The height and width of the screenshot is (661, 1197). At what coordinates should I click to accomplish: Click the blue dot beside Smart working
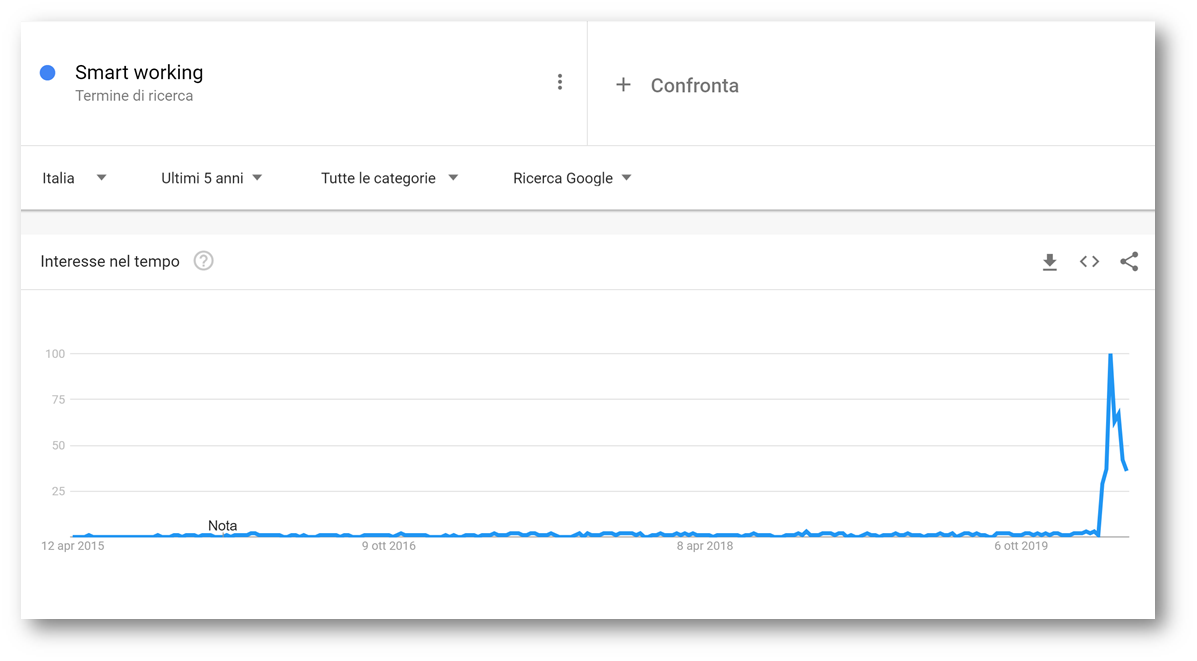(x=47, y=73)
